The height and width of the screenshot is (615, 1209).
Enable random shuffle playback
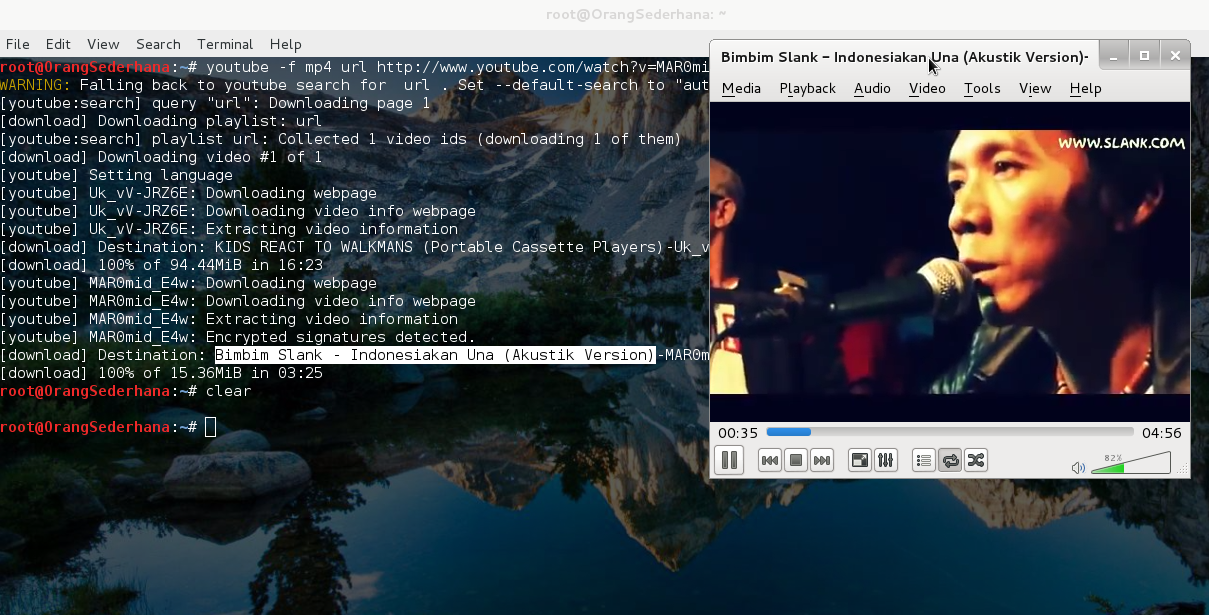click(x=975, y=460)
